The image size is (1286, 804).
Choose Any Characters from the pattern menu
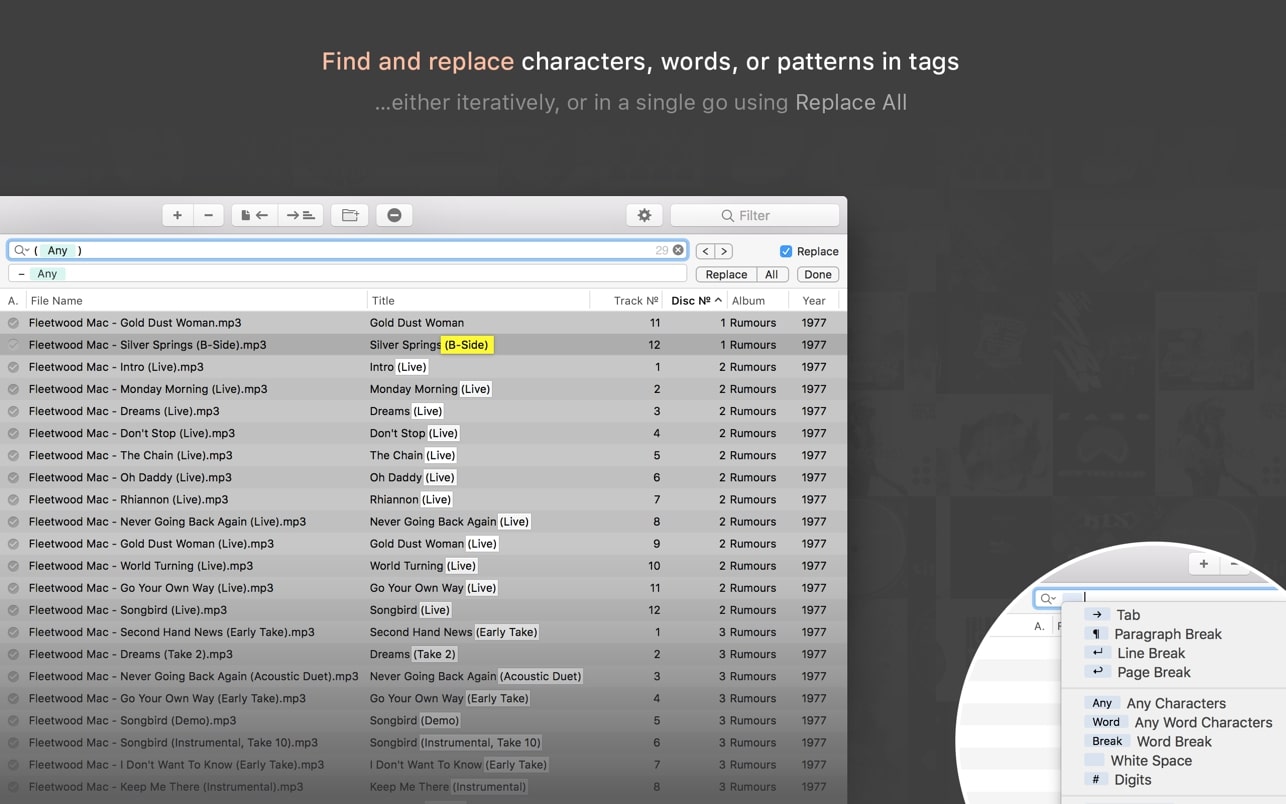(x=1175, y=703)
